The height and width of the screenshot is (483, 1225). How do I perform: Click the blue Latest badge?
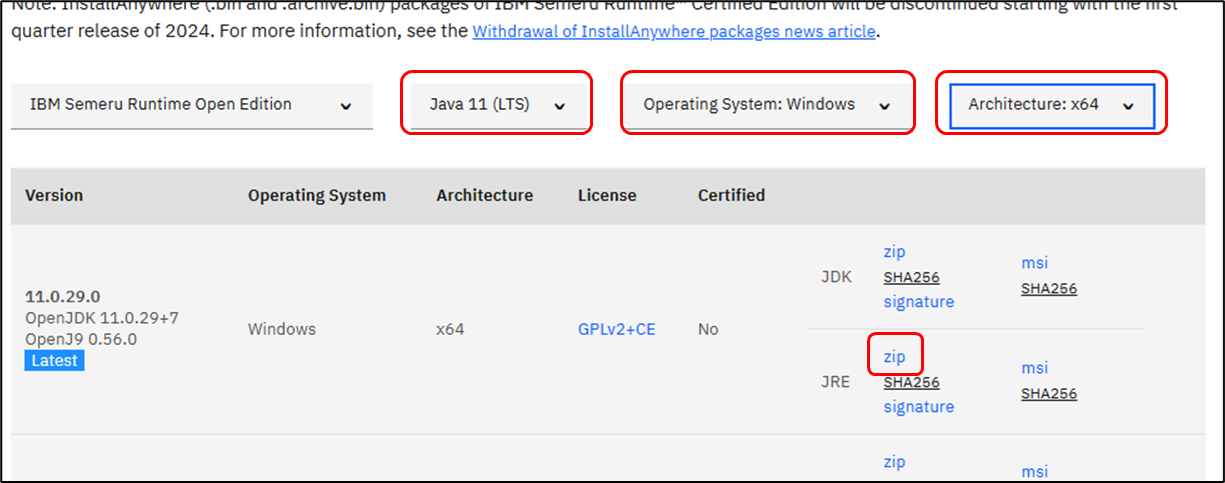[x=55, y=360]
